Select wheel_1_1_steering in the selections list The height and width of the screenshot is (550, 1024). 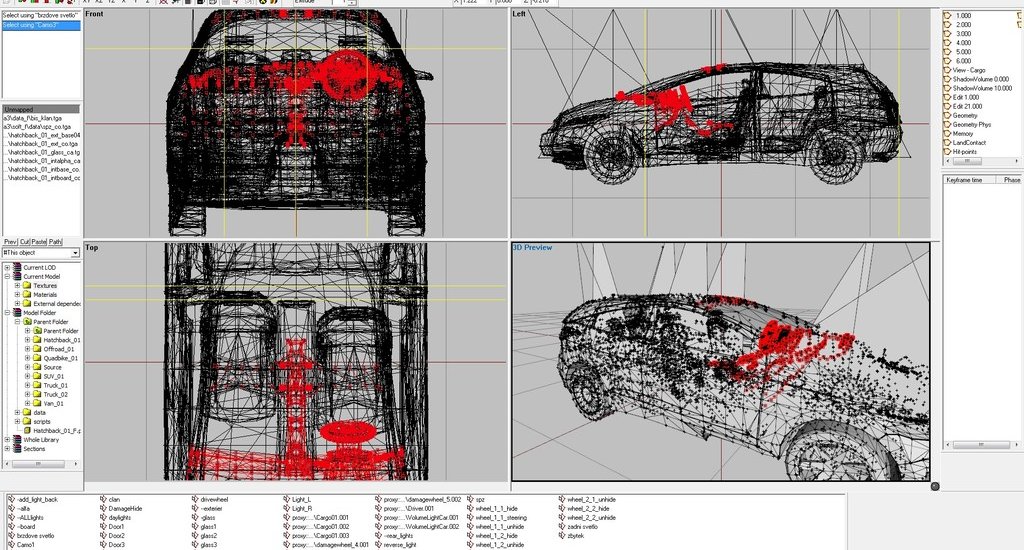[500, 517]
